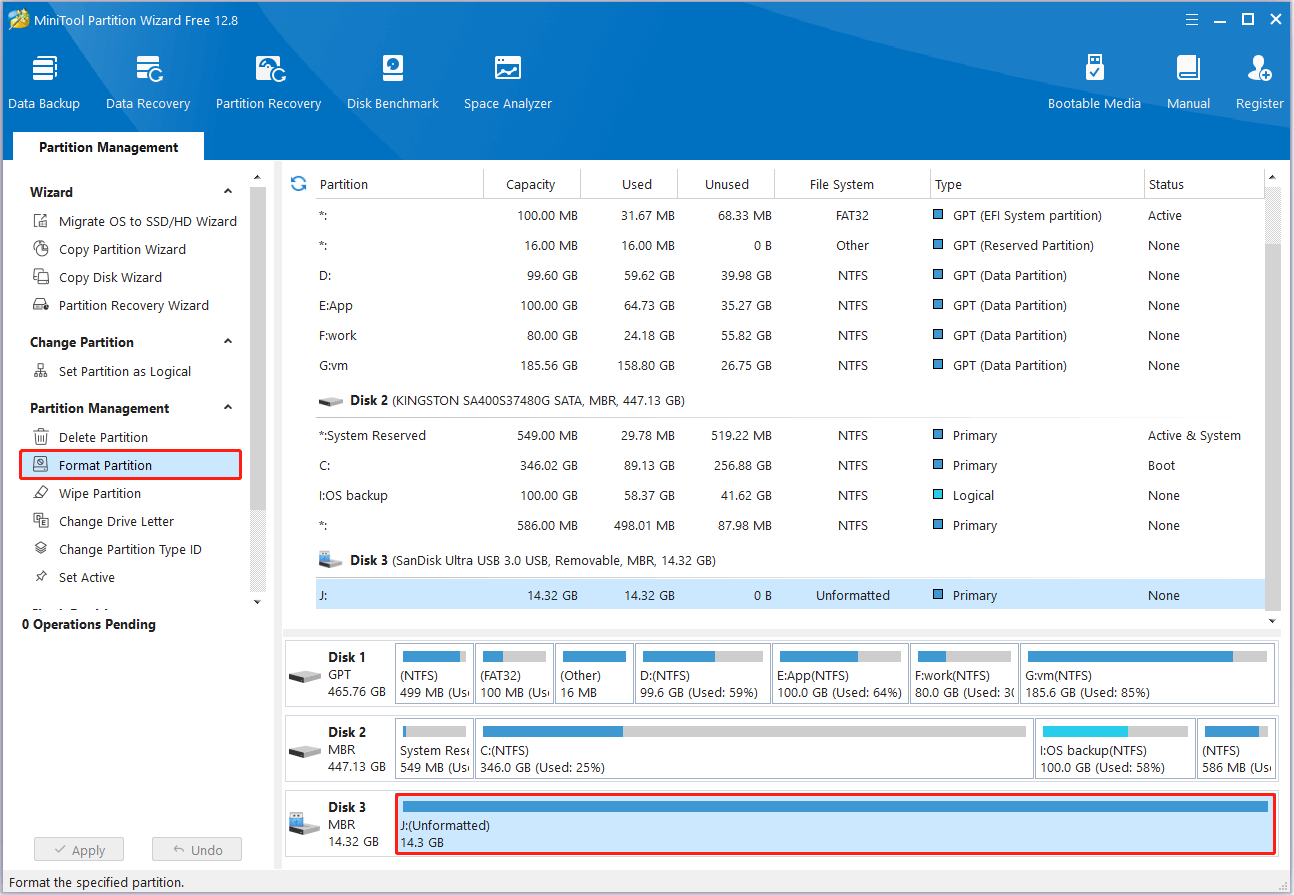Viewport: 1294px width, 895px height.
Task: Select the 586.00 MB primary partition row
Action: click(790, 525)
